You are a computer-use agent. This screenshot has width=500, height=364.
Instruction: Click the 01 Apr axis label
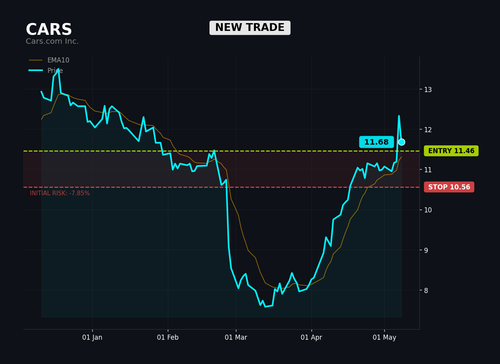311,337
